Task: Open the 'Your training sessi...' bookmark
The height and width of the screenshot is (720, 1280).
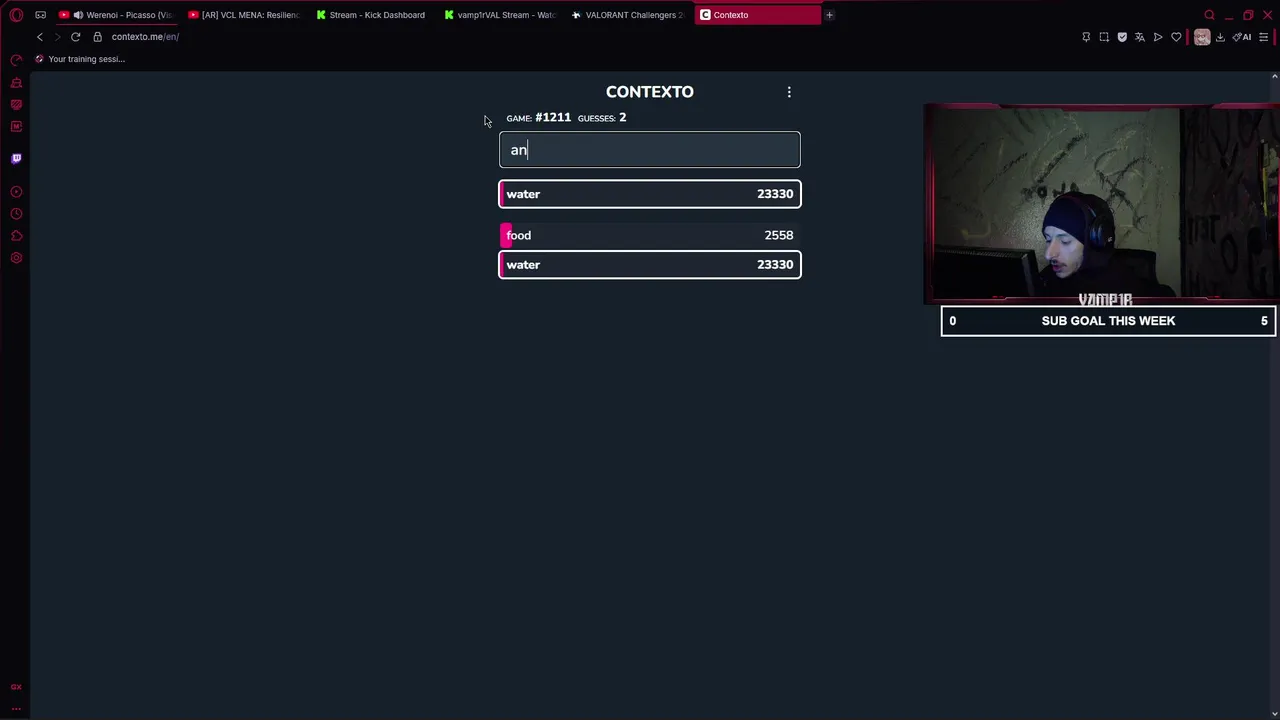Action: point(79,59)
